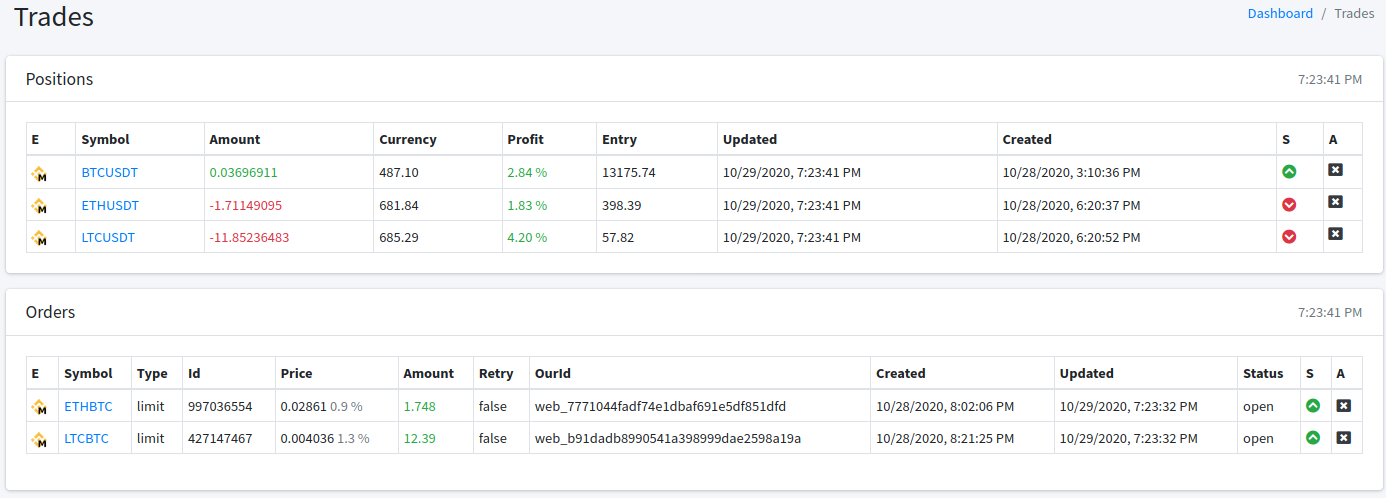Click exchange icon in LTCUSDT position row
1386x498 pixels.
tap(39, 238)
